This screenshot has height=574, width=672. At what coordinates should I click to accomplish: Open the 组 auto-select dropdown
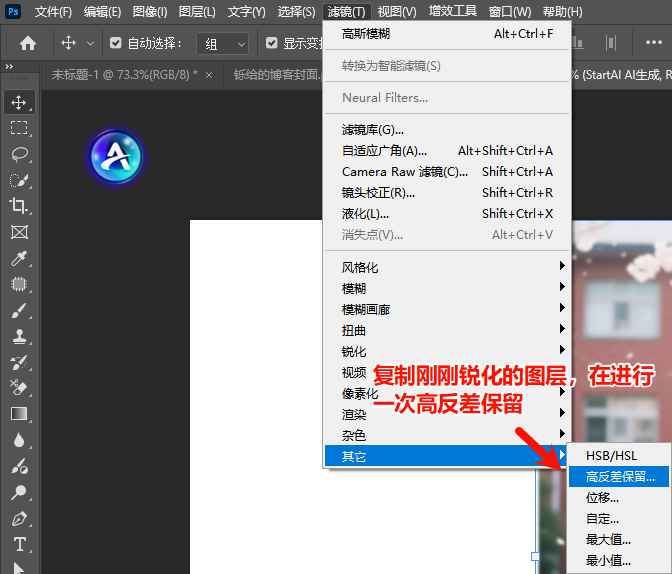222,43
